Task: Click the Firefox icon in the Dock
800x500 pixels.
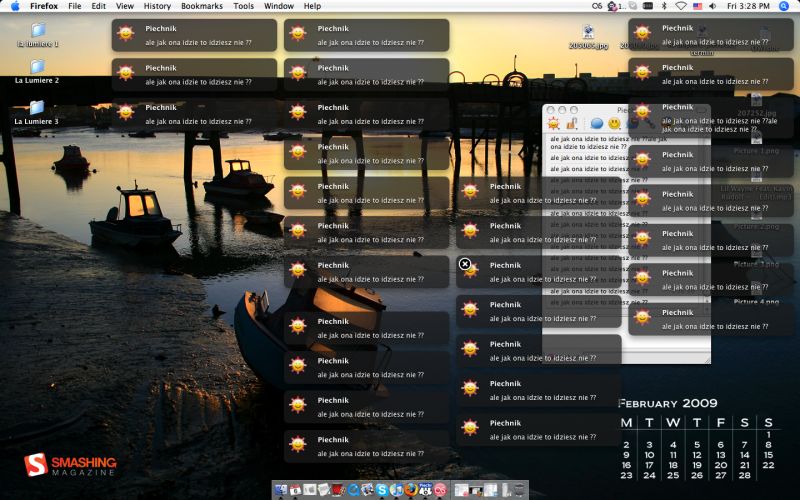Action: [x=411, y=490]
